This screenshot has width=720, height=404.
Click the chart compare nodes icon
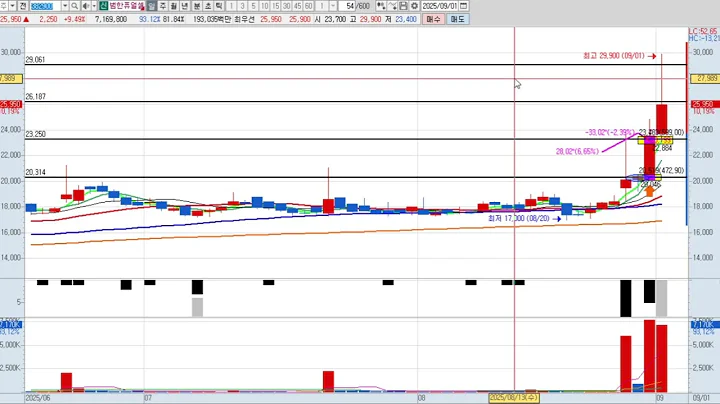(x=381, y=6)
